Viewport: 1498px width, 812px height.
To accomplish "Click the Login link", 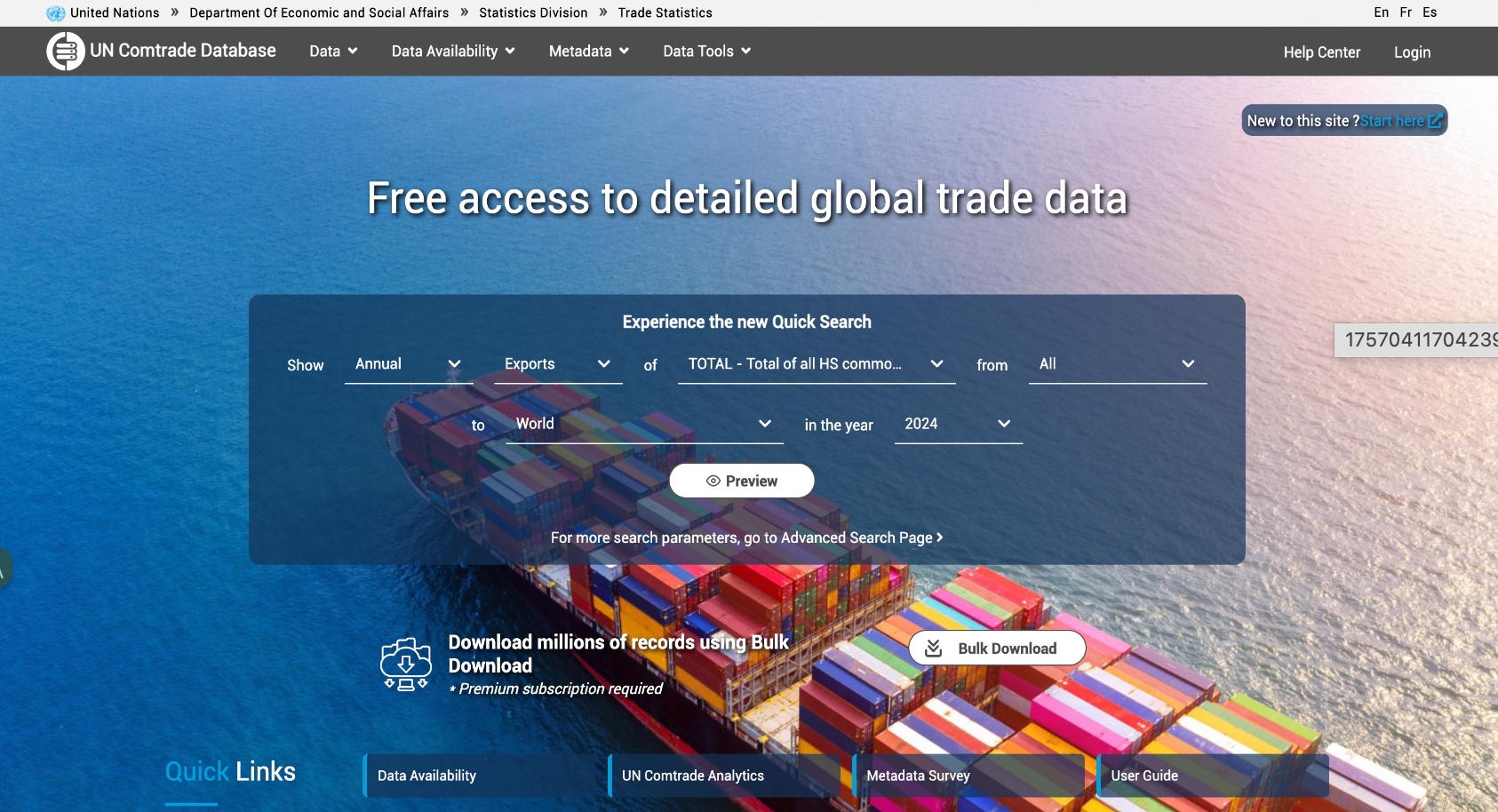I will pyautogui.click(x=1412, y=52).
